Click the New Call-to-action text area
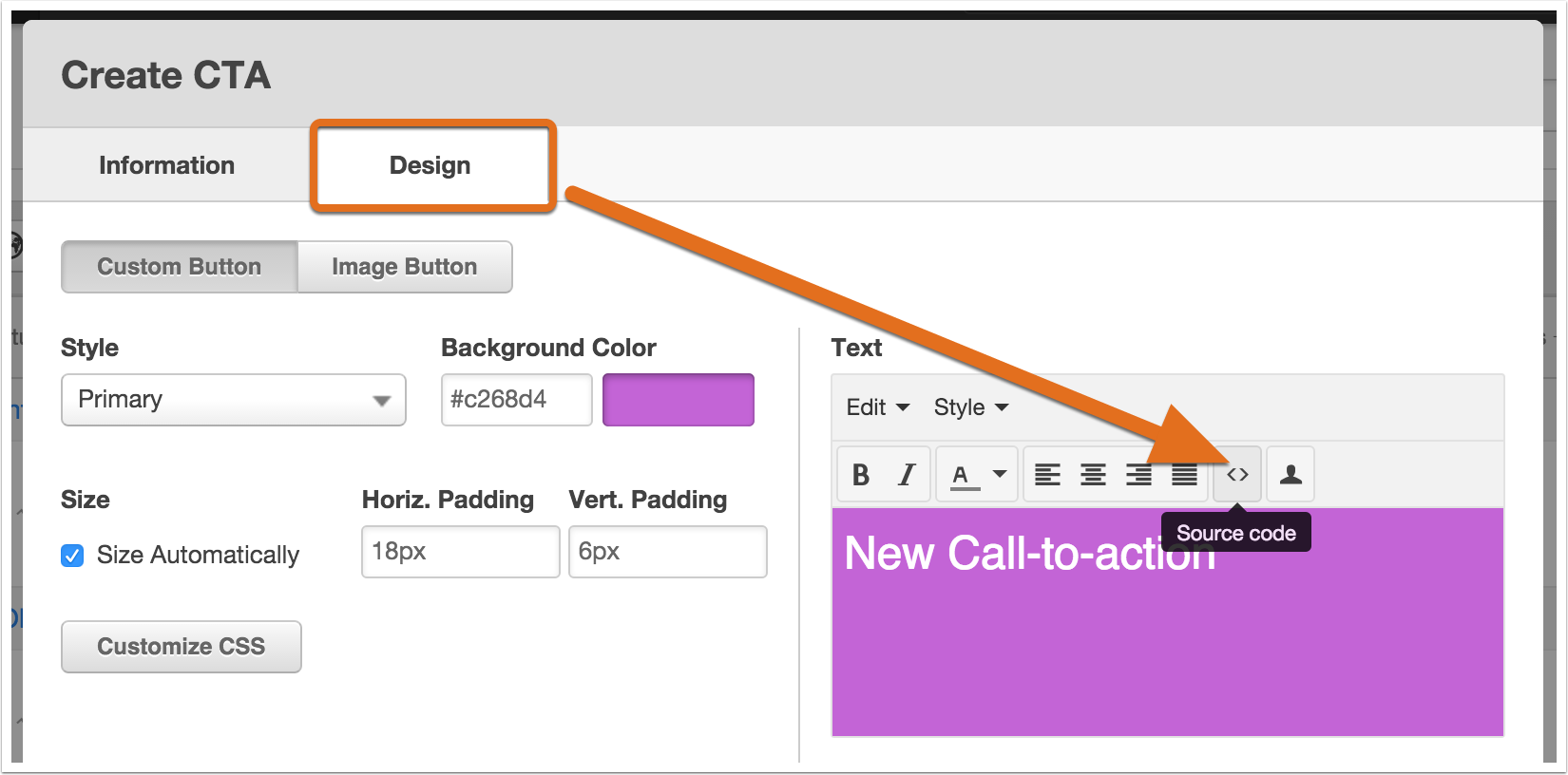This screenshot has width=1568, height=775. pyautogui.click(x=1168, y=622)
